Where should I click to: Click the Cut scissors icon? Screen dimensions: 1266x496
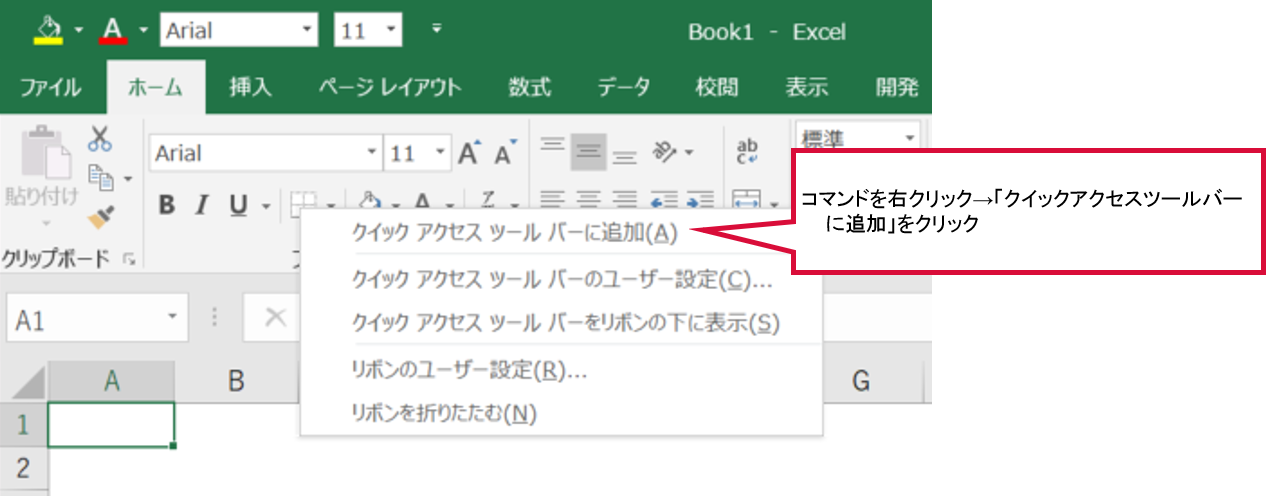click(99, 137)
